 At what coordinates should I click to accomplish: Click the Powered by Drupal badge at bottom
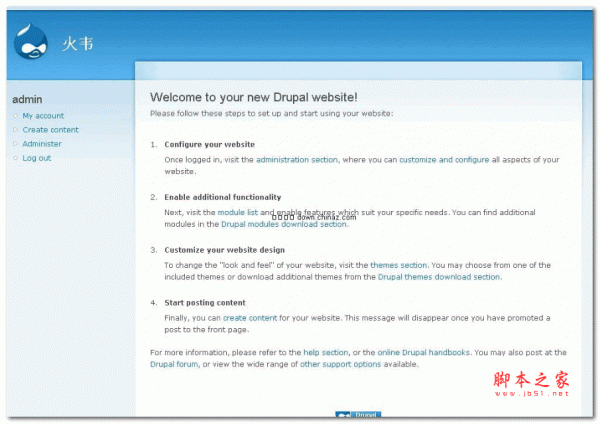tap(358, 414)
